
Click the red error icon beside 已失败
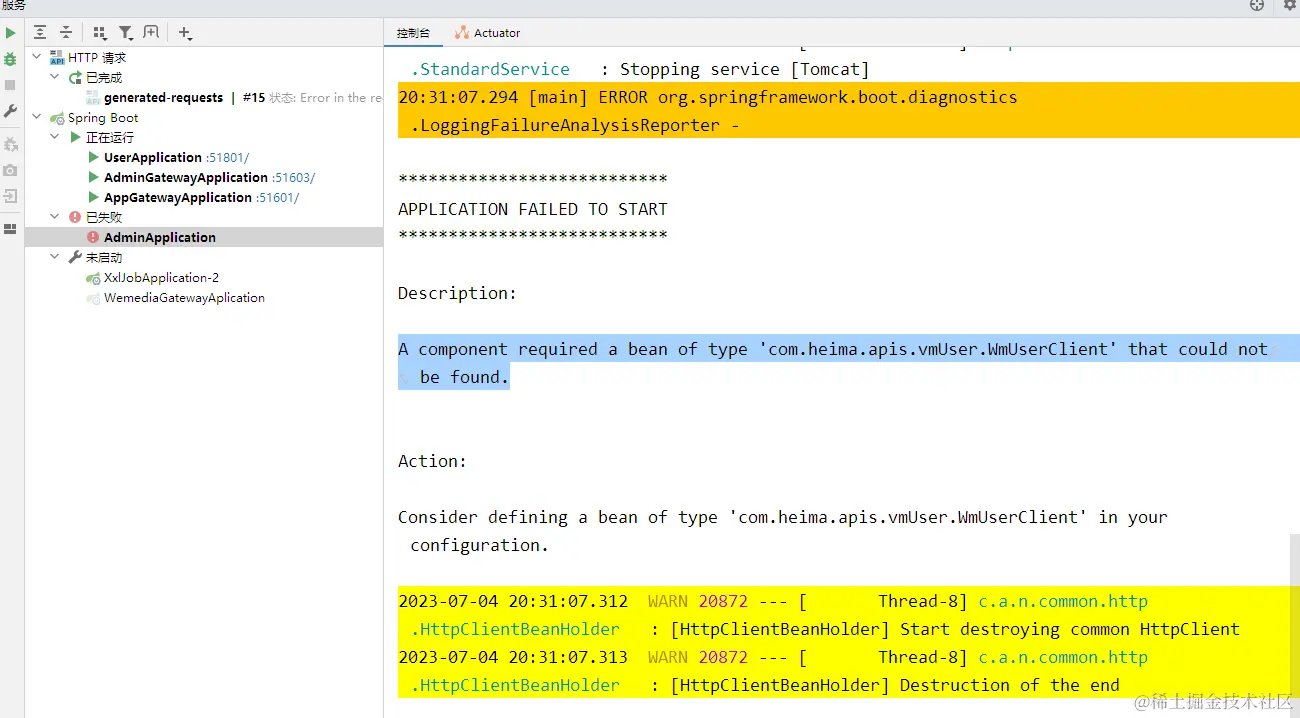coord(75,217)
